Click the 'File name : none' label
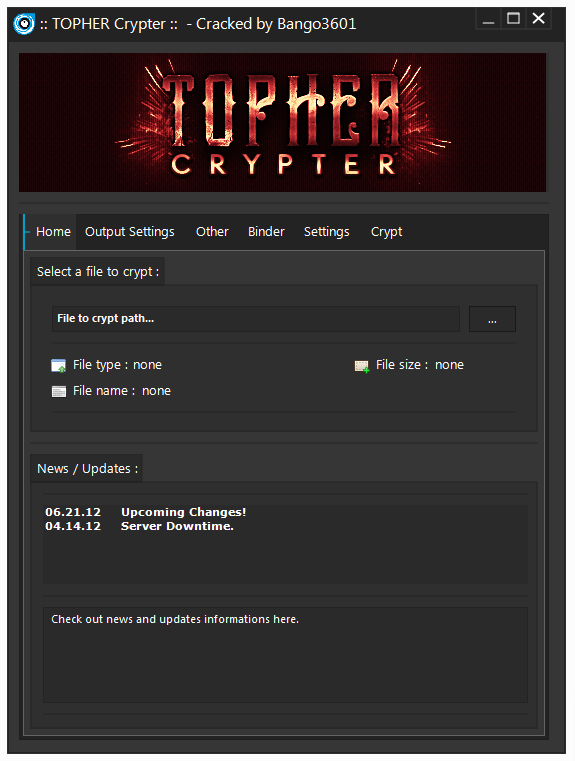The height and width of the screenshot is (761, 575). click(x=122, y=391)
